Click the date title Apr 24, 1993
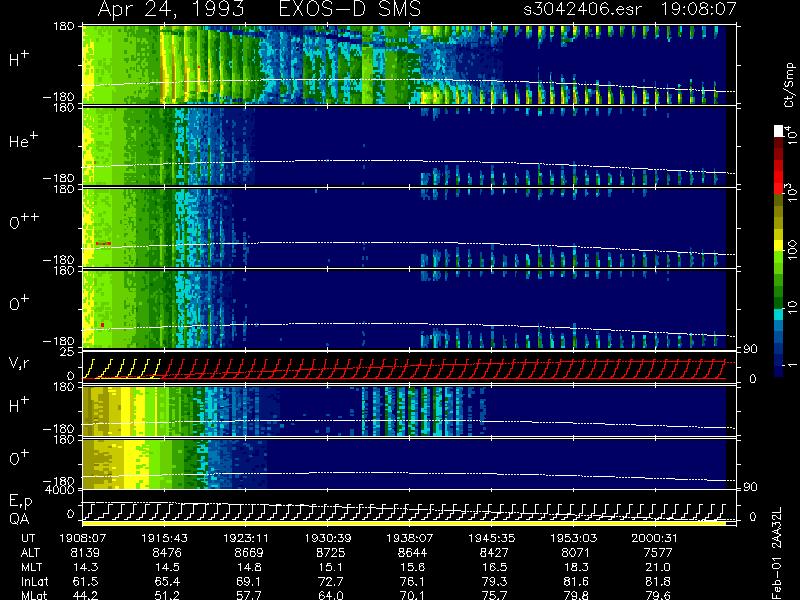 170,10
